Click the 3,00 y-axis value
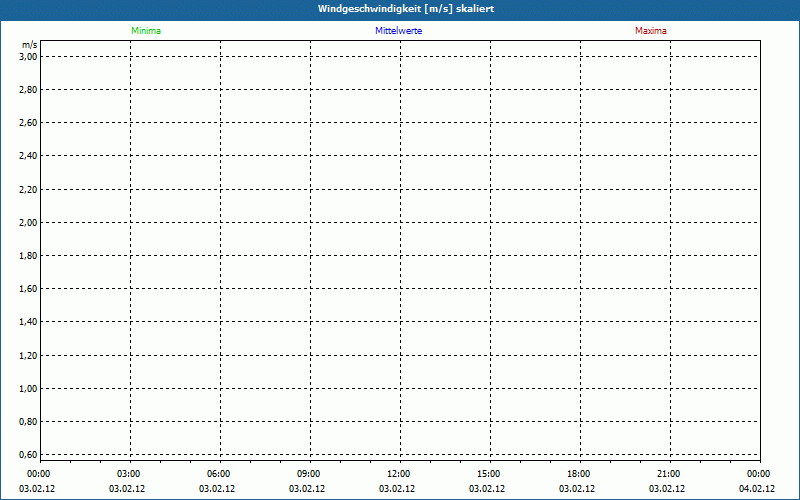The width and height of the screenshot is (800, 500). [28, 57]
